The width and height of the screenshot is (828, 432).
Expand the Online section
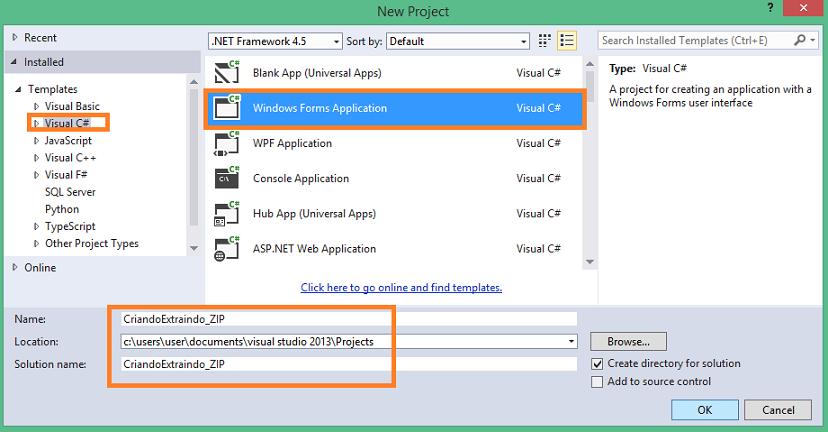pos(15,267)
